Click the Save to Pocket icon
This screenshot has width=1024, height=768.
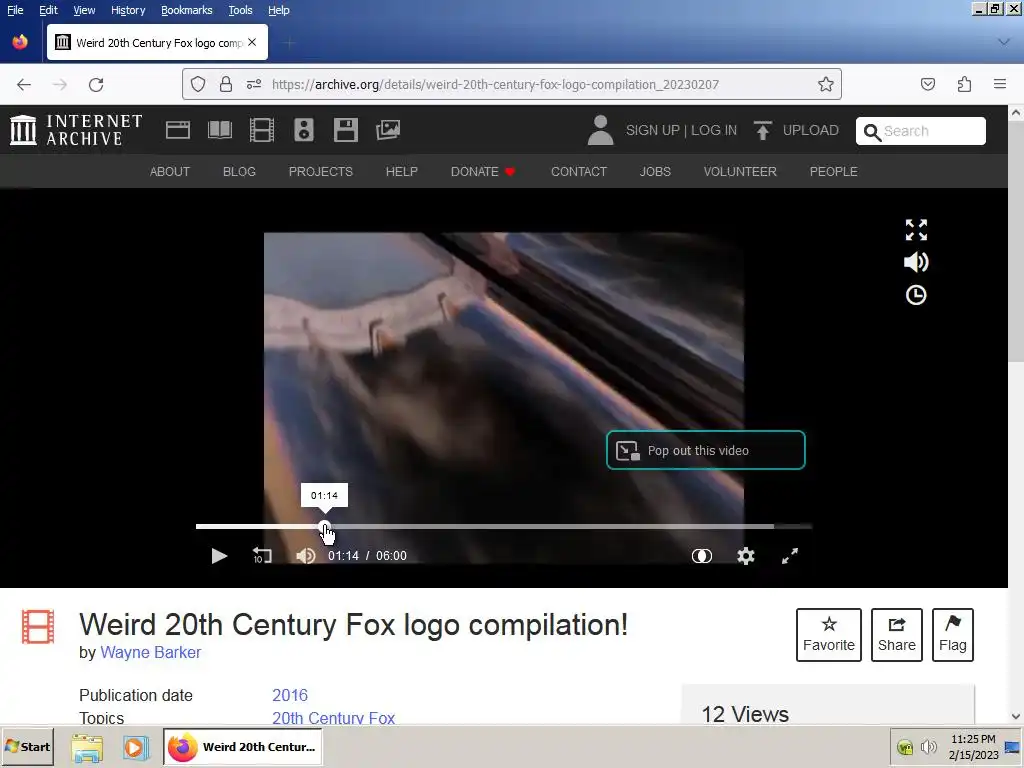tap(928, 84)
